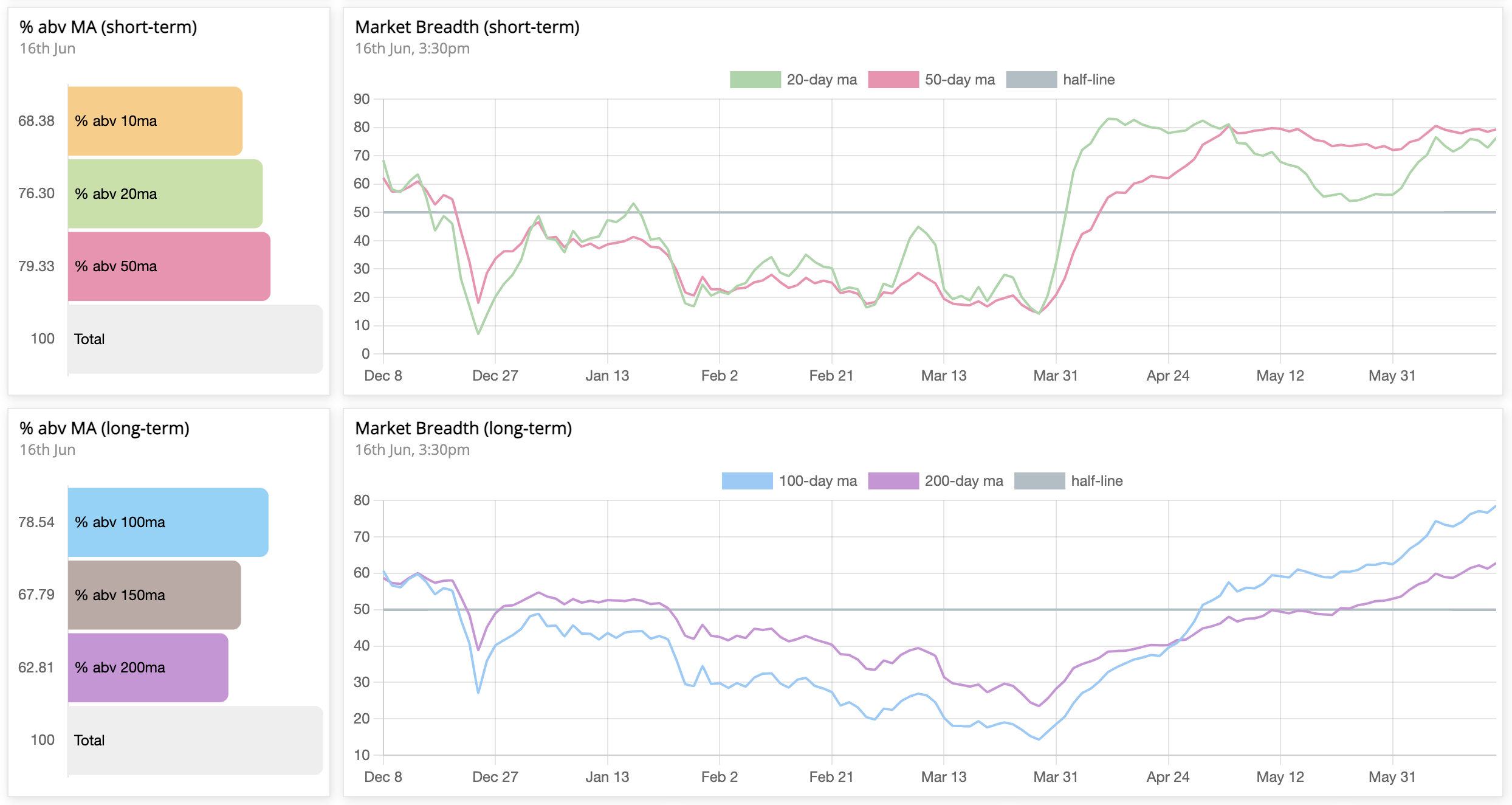Click short-term chart '16th Jun, 3:30pm' timestamp
This screenshot has width=1512, height=805.
click(413, 49)
